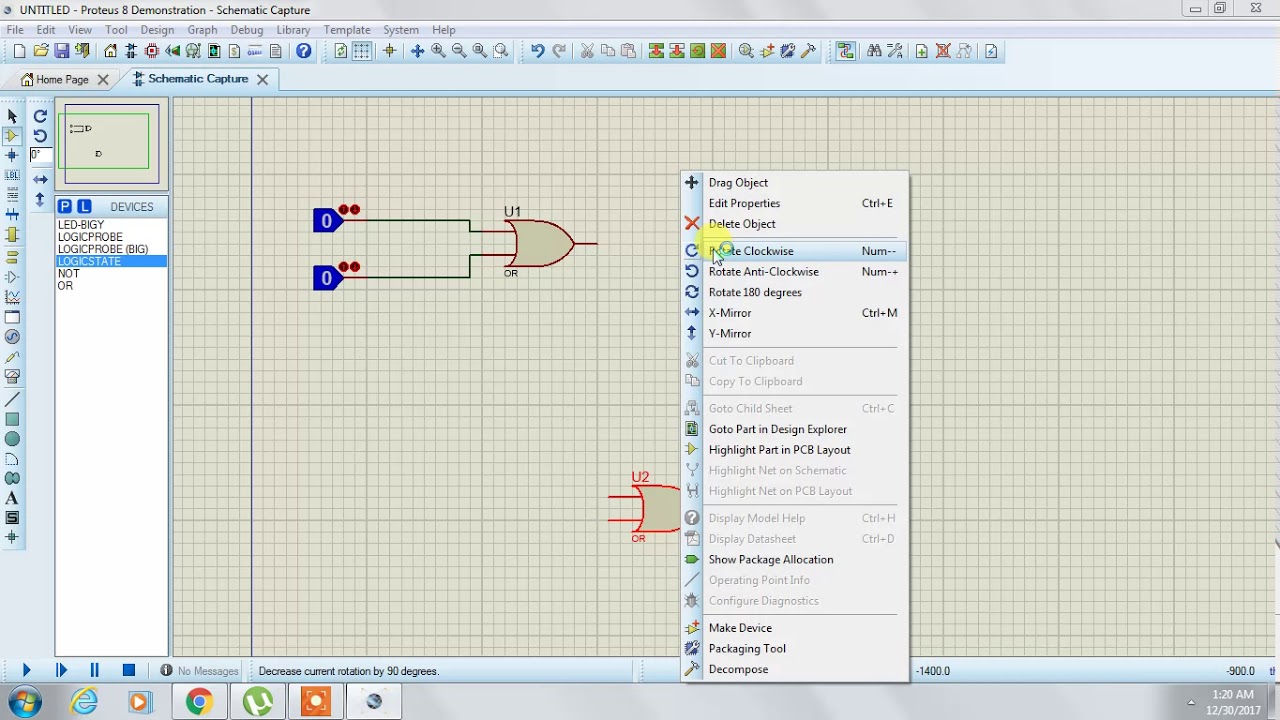This screenshot has height=720, width=1280.
Task: Undo the last action
Action: tap(538, 51)
